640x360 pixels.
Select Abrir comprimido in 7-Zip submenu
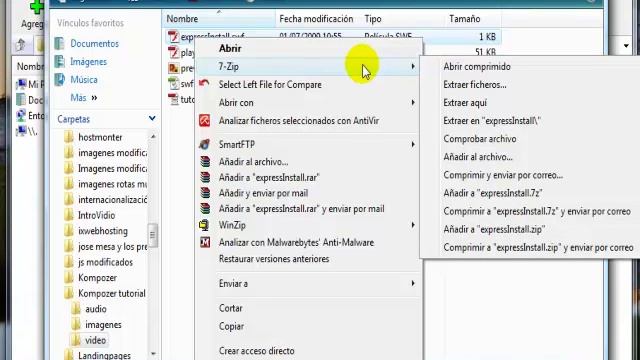[x=477, y=67]
